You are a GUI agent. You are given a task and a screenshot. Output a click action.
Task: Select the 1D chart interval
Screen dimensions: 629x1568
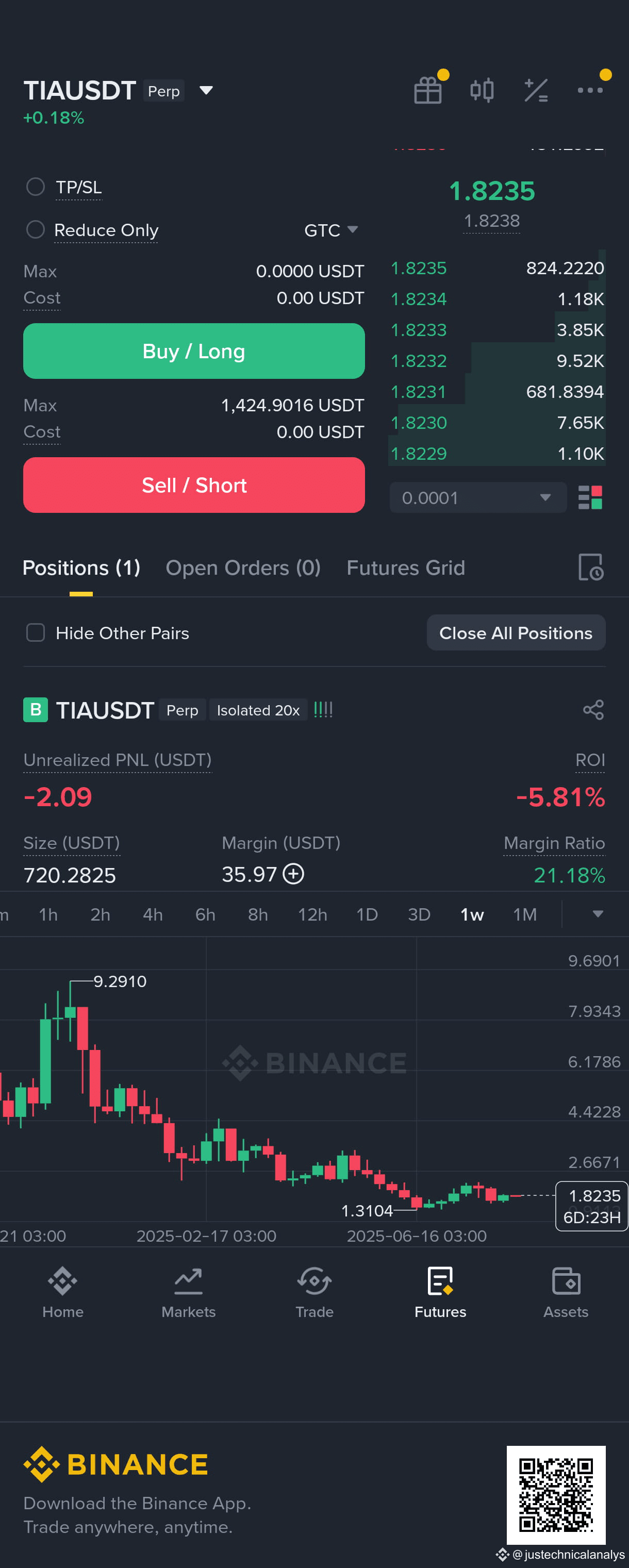367,914
